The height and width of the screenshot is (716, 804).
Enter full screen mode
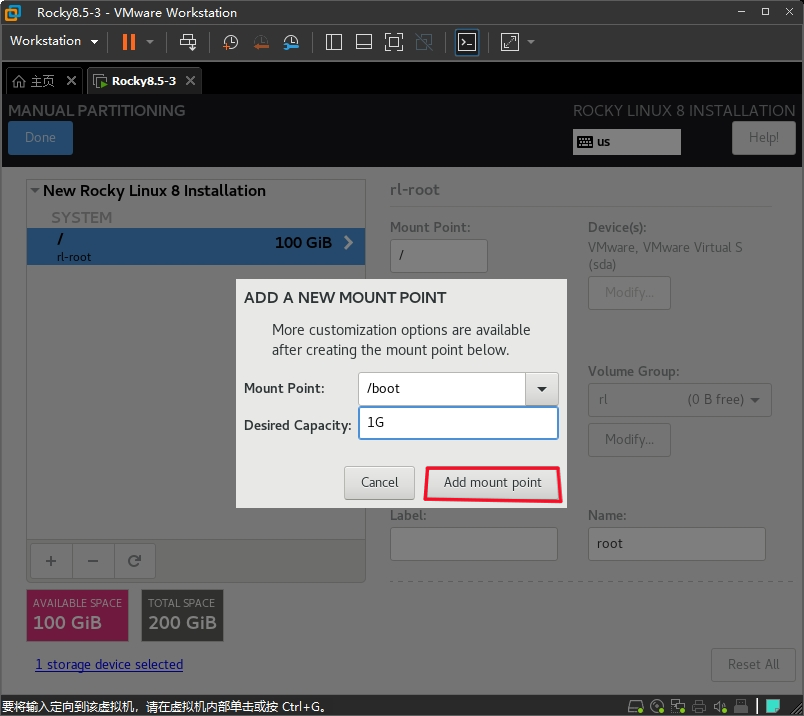(x=394, y=42)
